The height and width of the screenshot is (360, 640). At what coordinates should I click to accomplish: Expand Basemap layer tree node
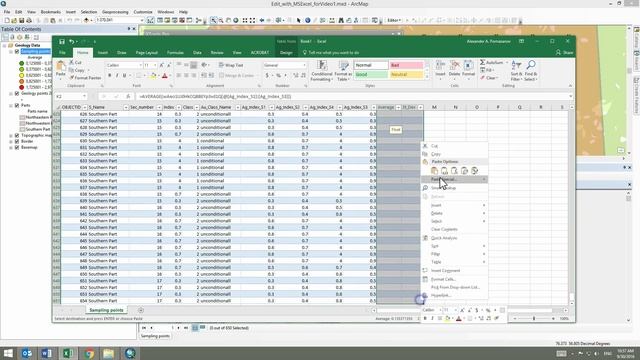click(x=11, y=147)
